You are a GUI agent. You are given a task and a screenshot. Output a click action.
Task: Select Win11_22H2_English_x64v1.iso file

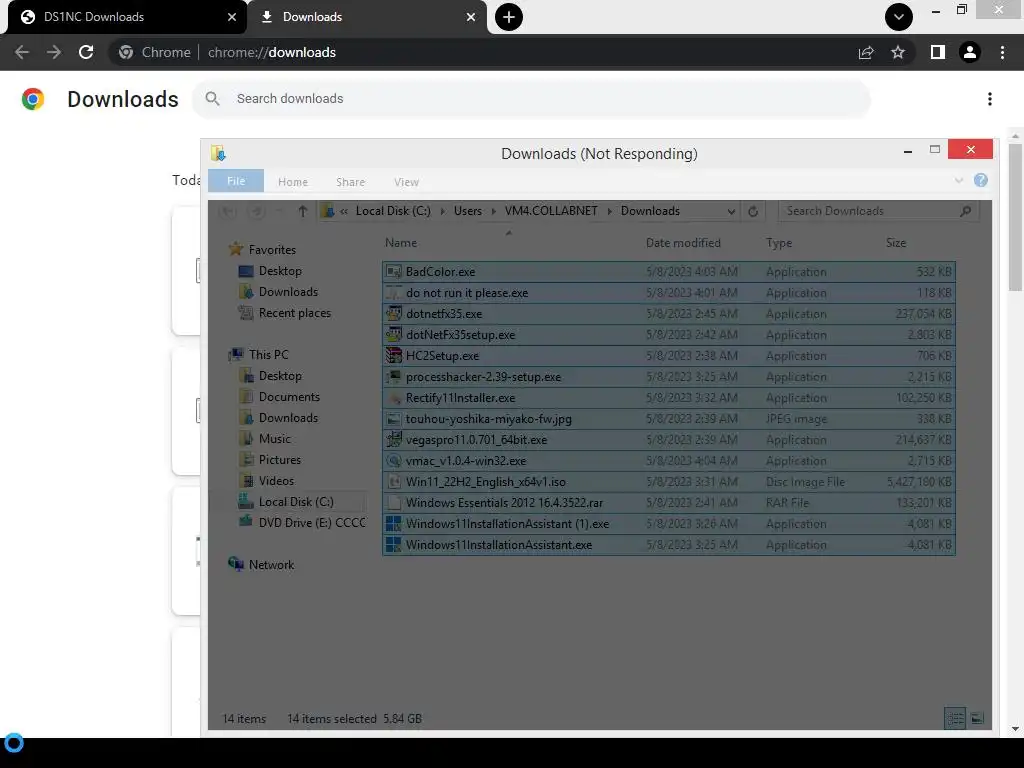669,481
